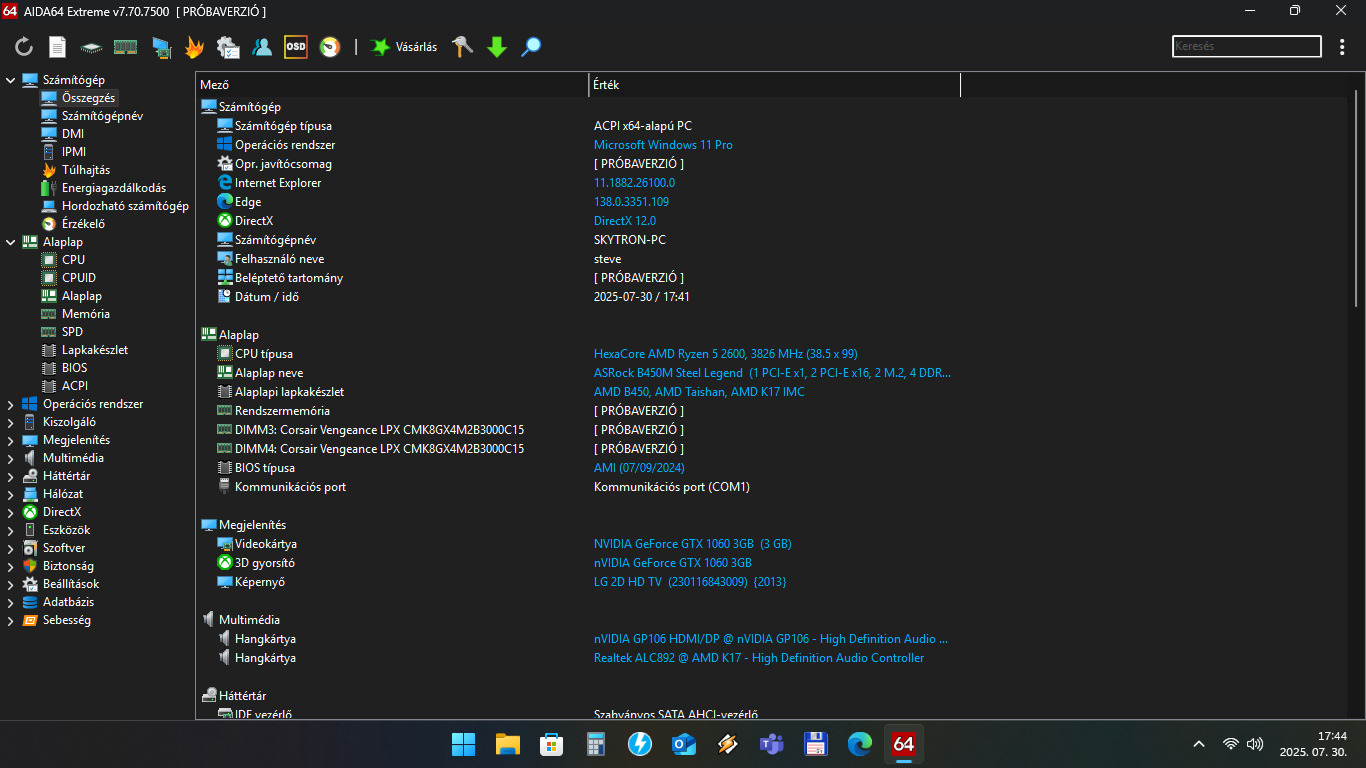Click the Refresh toolbar icon
Image resolution: width=1366 pixels, height=768 pixels.
tap(24, 47)
